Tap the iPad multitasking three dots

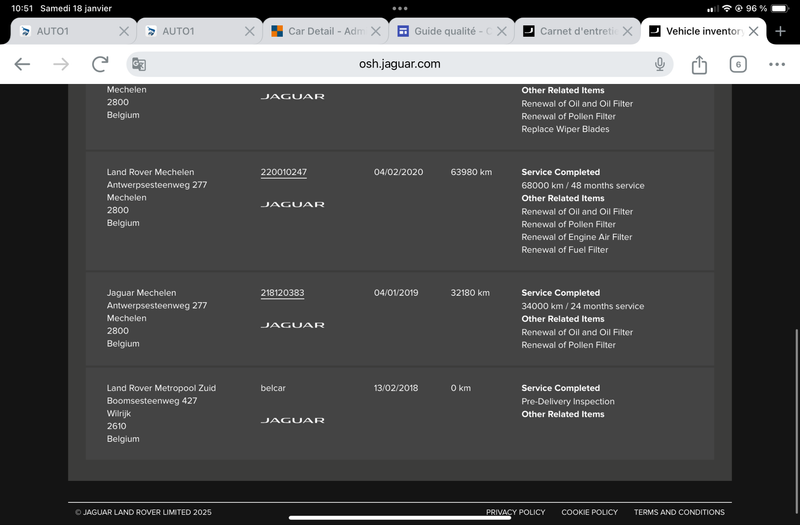tap(400, 8)
